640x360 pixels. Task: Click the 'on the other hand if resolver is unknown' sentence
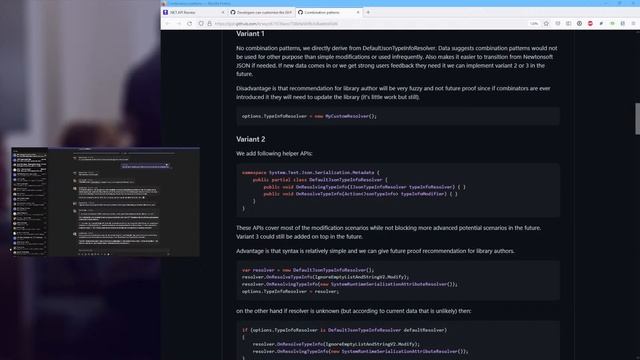click(x=353, y=311)
